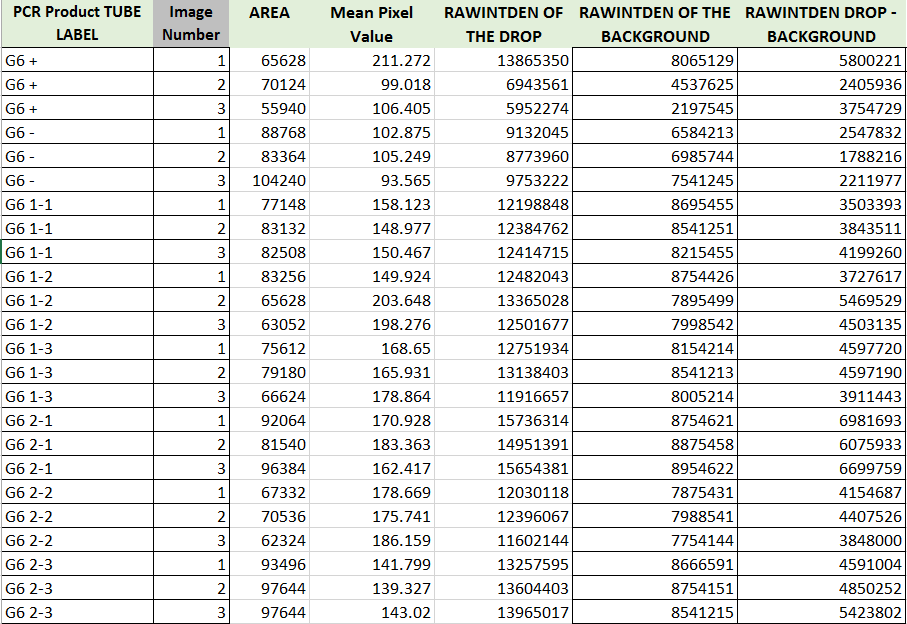Click the PCR Product TUBE LABEL header

click(77, 24)
